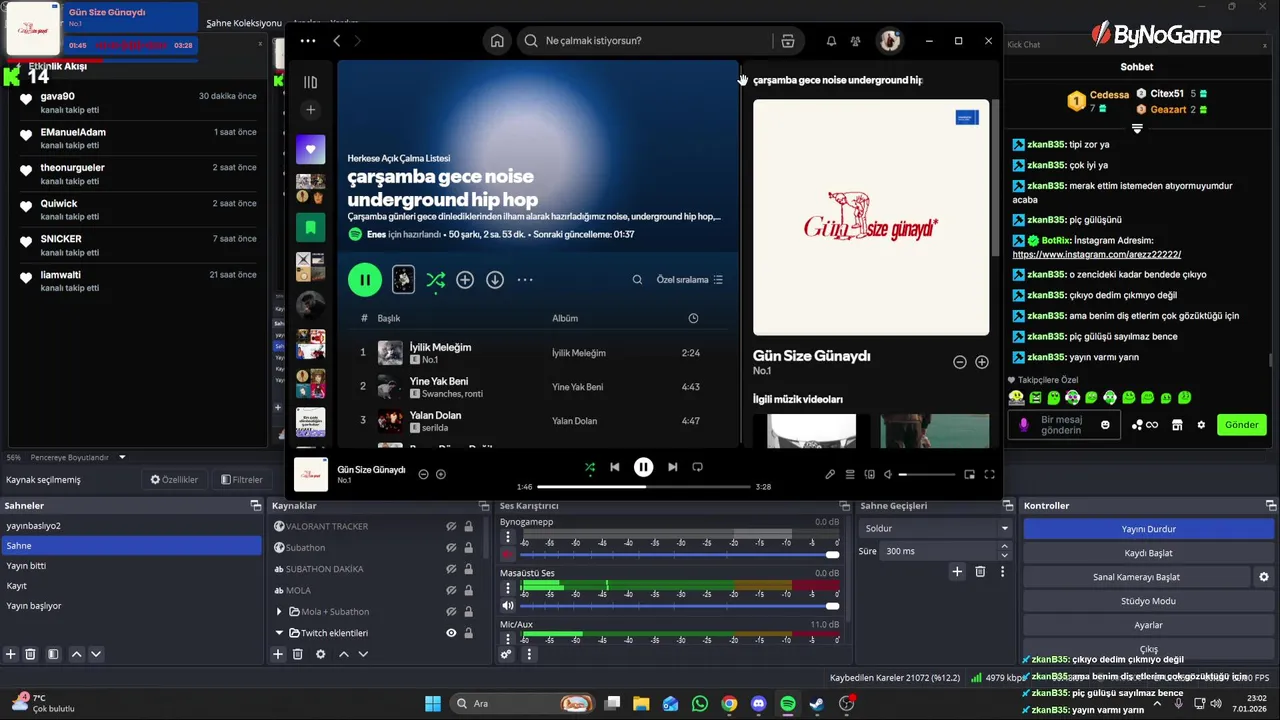
Task: Click Kaydı Başlat button
Action: point(1149,553)
